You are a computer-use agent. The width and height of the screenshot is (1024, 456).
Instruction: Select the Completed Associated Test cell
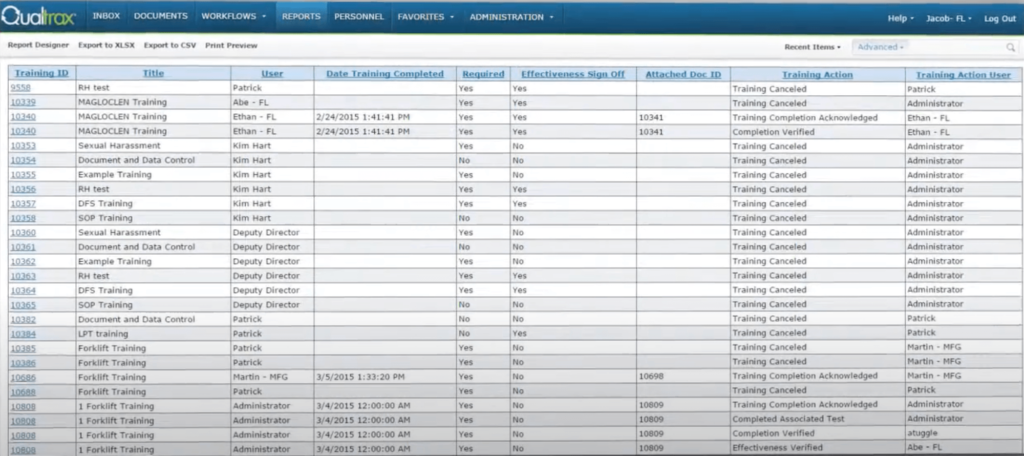818,419
